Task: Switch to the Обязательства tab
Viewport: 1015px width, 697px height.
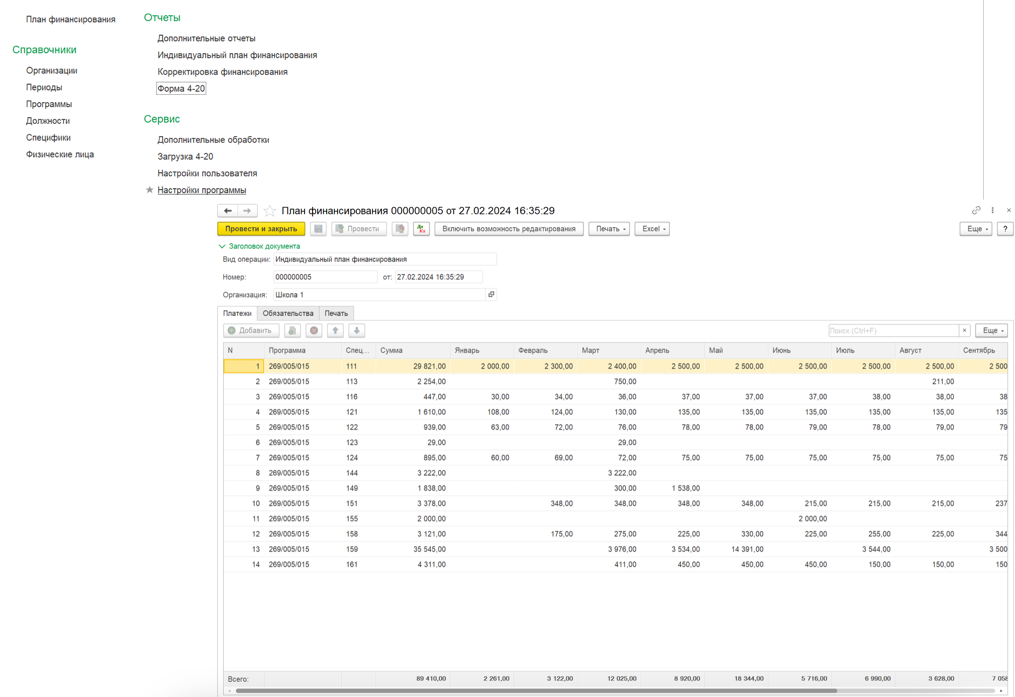Action: (288, 313)
